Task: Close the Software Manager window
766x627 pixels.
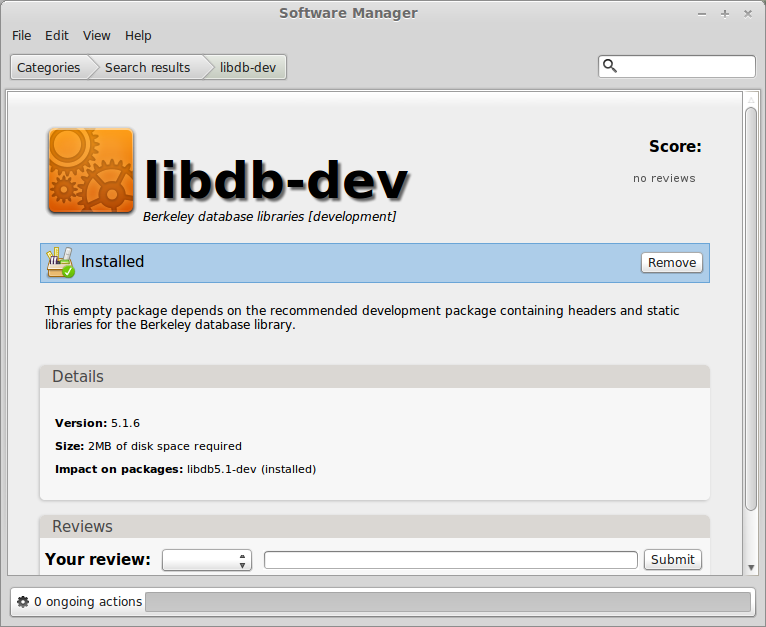Action: pyautogui.click(x=748, y=13)
